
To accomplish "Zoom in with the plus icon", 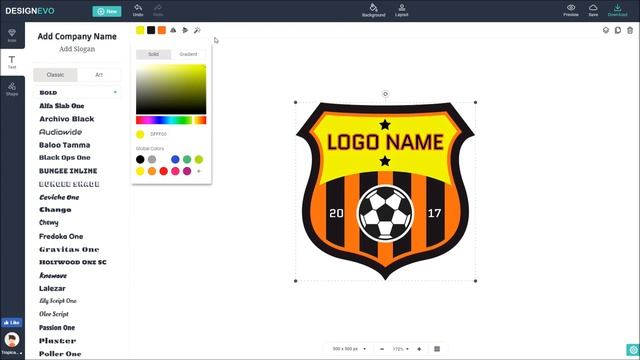I will pyautogui.click(x=419, y=349).
